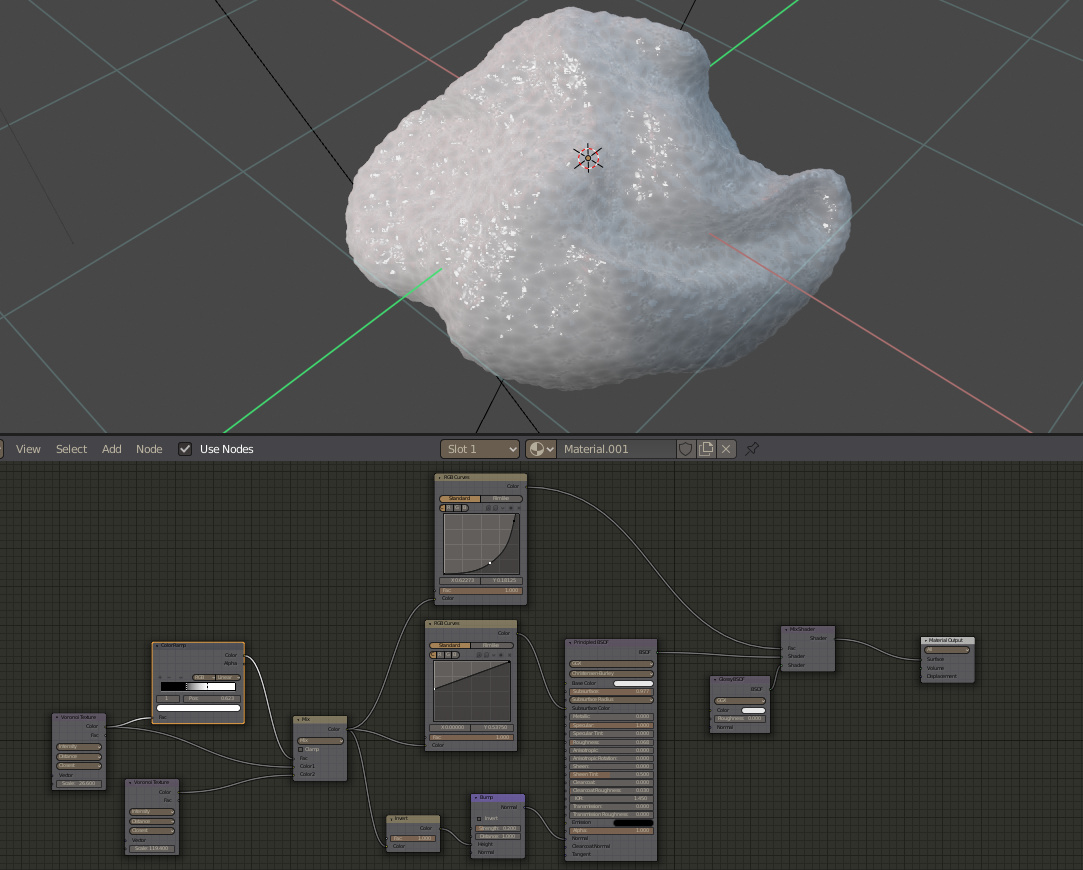Image resolution: width=1083 pixels, height=870 pixels.
Task: Click the Base Color swatch on Principled BSDF
Action: (633, 683)
